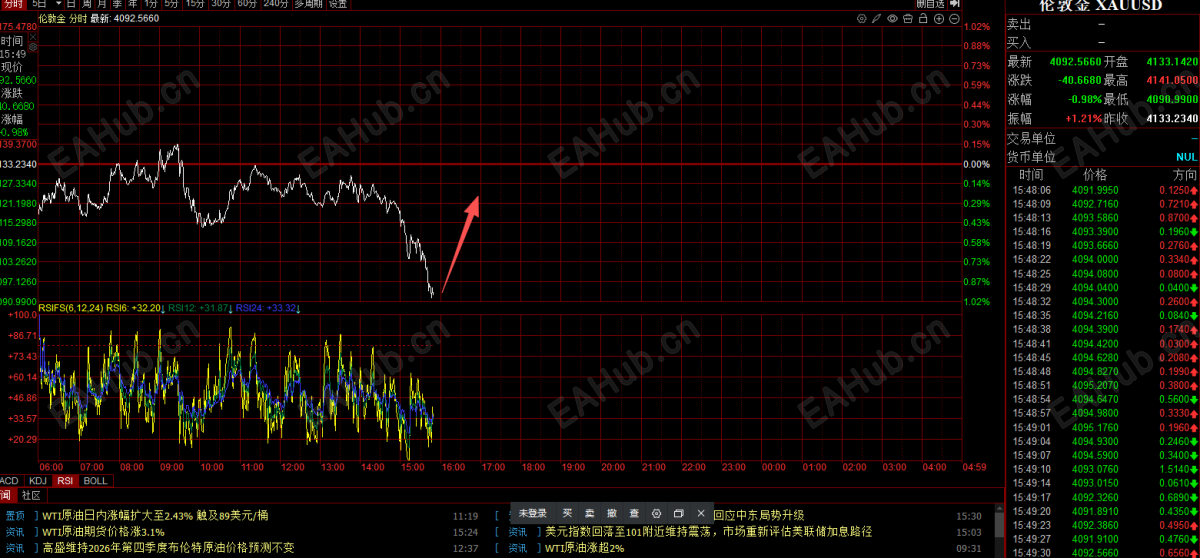Open chart settings gear icon

pyautogui.click(x=862, y=19)
